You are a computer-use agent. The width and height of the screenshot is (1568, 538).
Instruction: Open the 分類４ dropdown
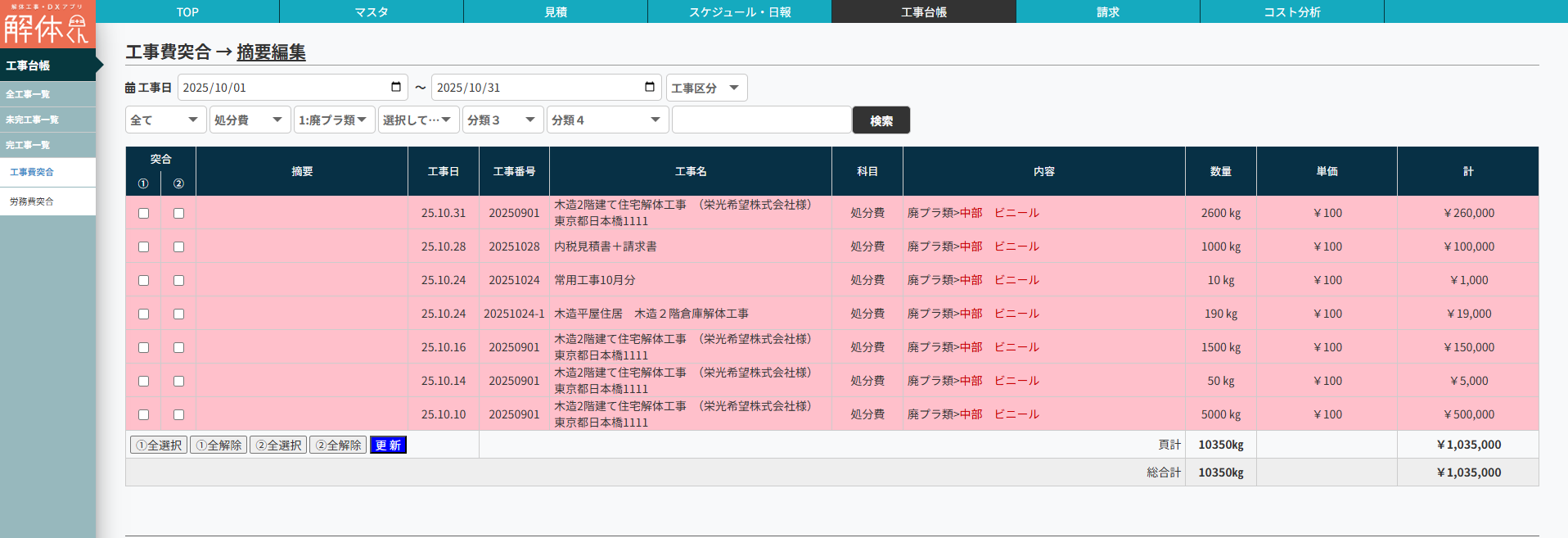(x=607, y=120)
